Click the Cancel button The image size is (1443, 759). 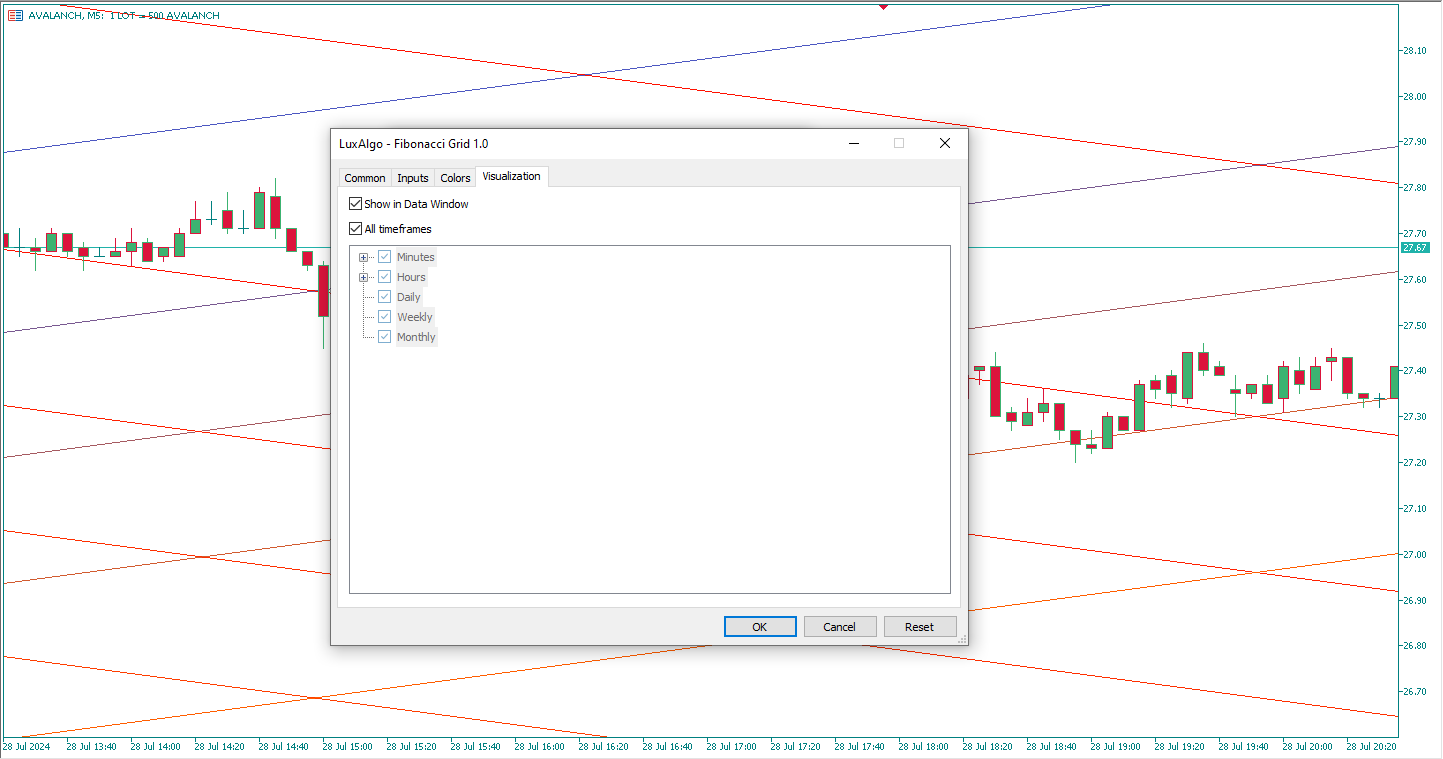(x=839, y=627)
